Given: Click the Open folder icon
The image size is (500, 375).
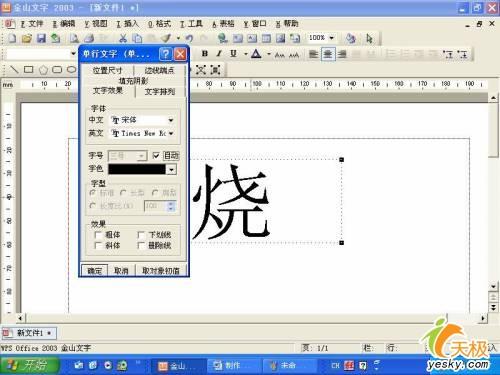Looking at the screenshot, I should (x=26, y=38).
